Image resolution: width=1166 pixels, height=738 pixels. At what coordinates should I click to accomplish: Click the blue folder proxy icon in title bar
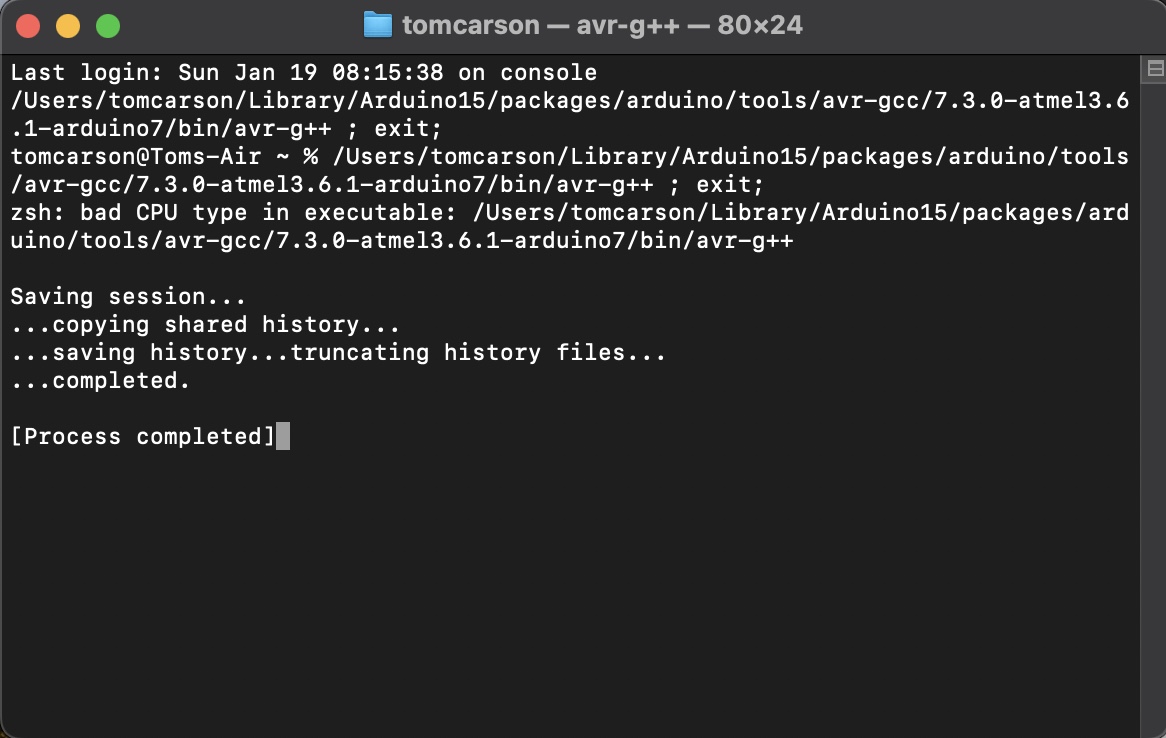[x=378, y=25]
